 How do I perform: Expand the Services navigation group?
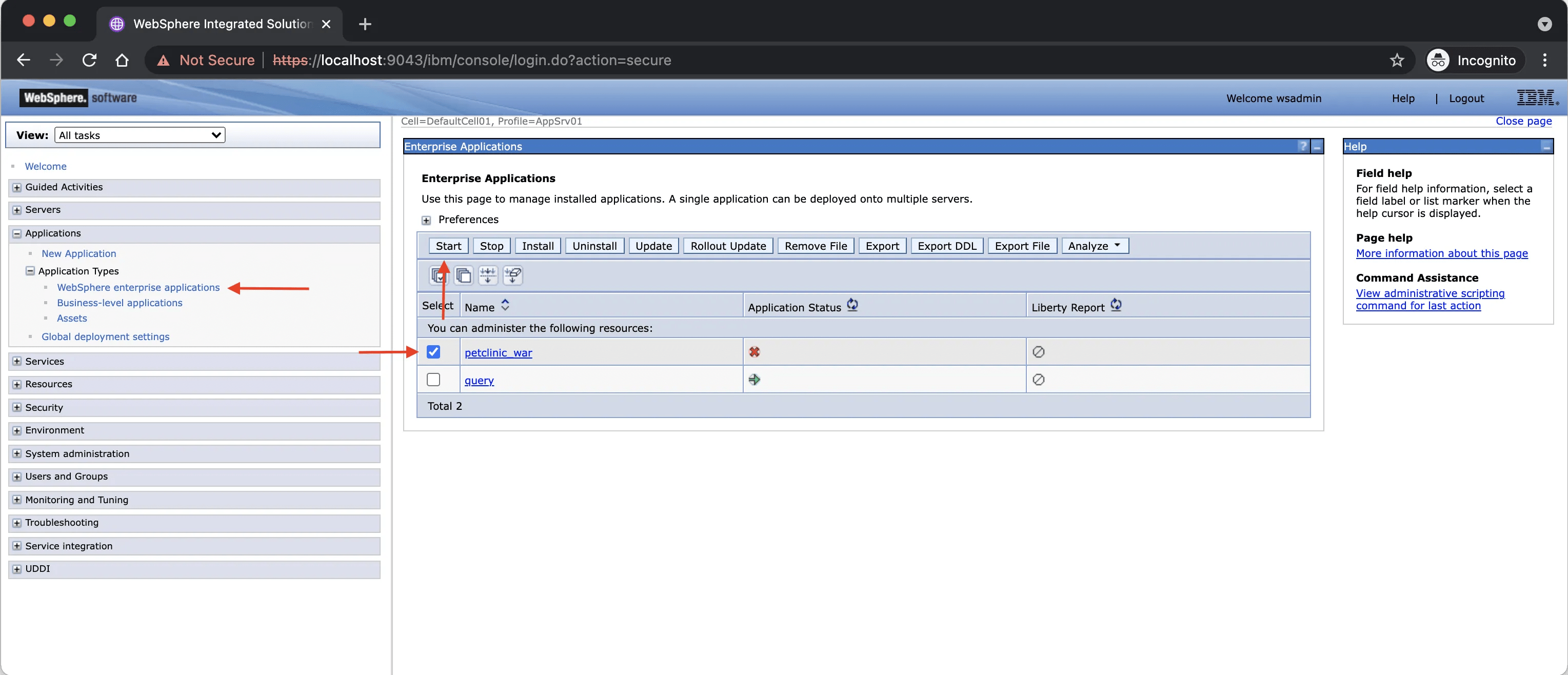[17, 361]
